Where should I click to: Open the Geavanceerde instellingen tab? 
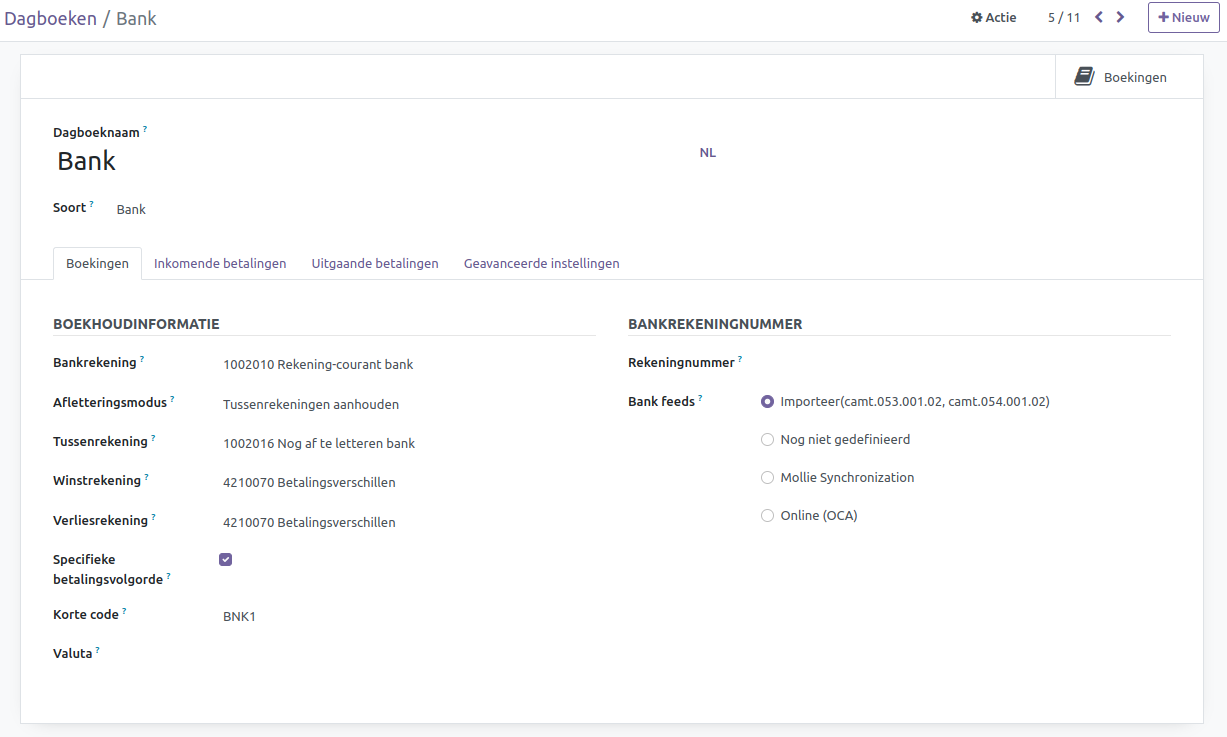[x=541, y=264]
